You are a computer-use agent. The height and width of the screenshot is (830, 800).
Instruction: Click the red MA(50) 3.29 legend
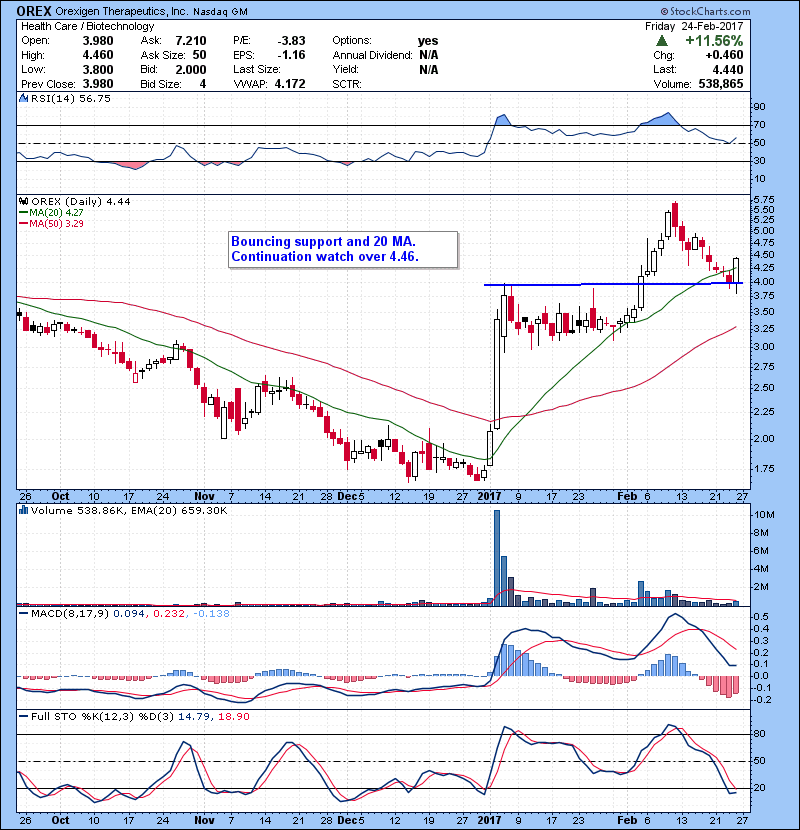pos(51,223)
